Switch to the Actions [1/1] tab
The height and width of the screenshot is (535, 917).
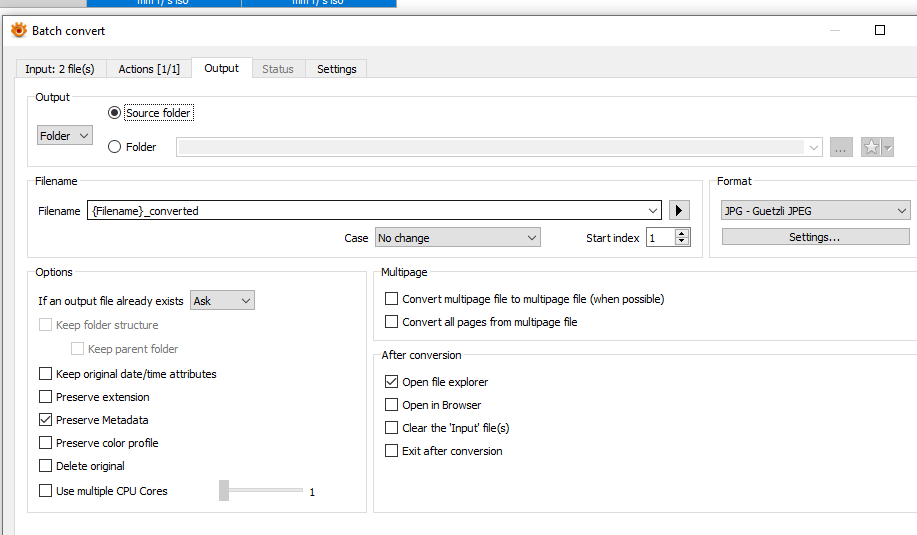tap(149, 69)
